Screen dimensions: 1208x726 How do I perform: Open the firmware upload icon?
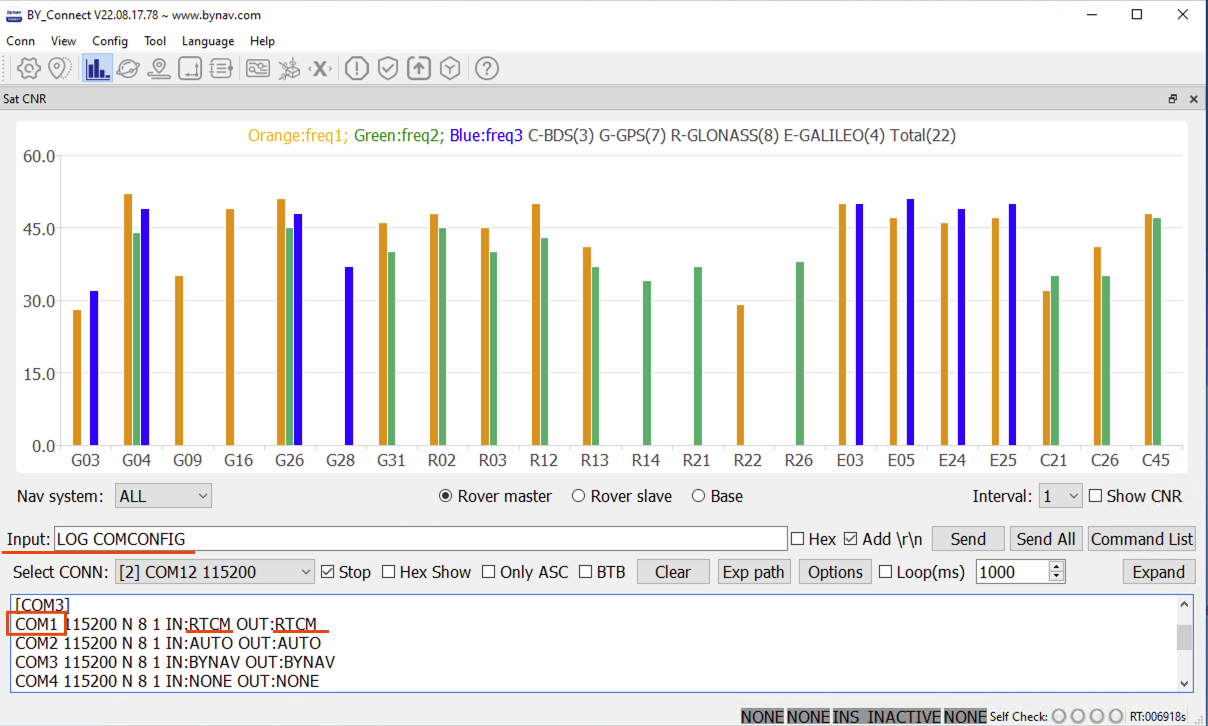(x=418, y=68)
